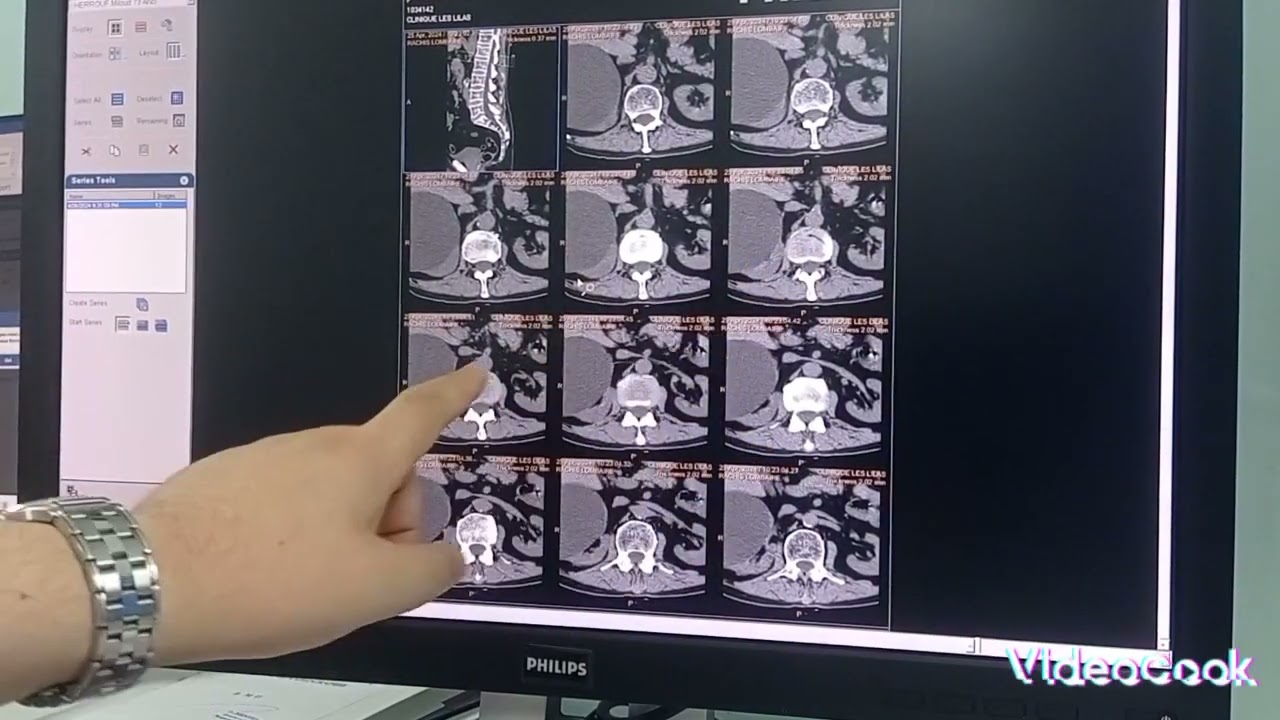Screen dimensions: 1280x720
Task: Open the Orientation dropdown
Action: click(x=116, y=53)
